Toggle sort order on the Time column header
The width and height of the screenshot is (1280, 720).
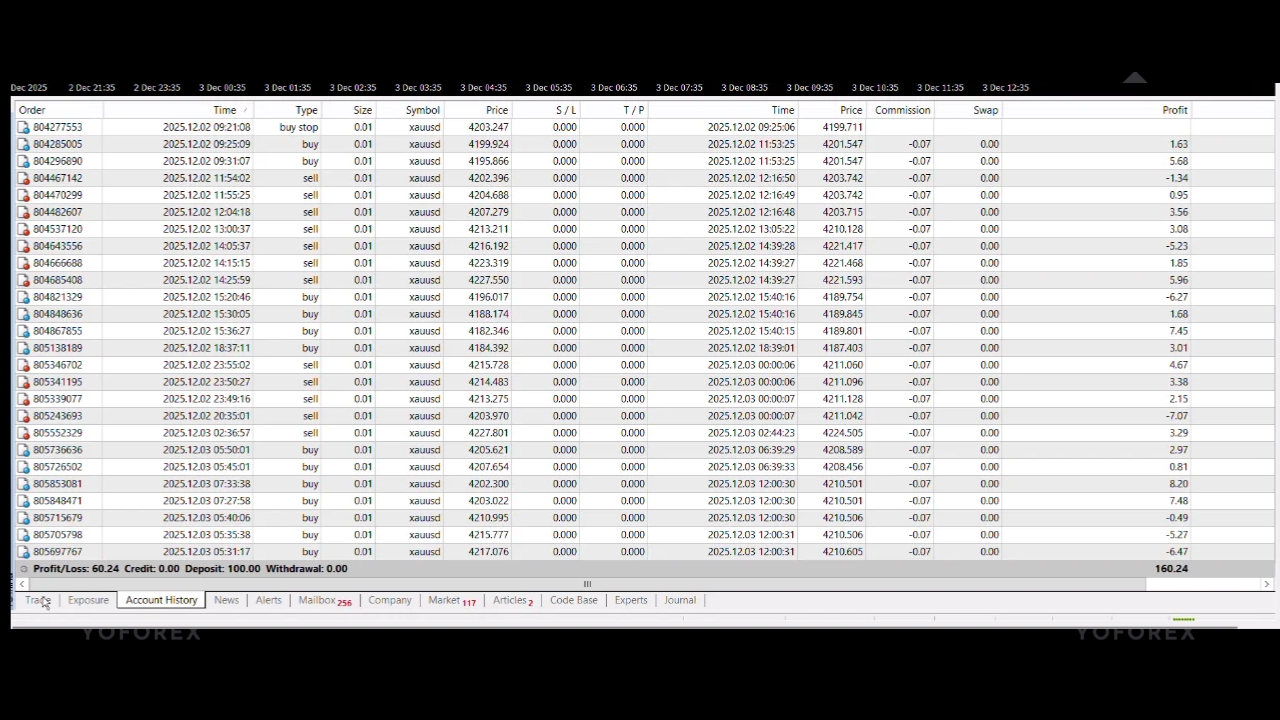(224, 110)
